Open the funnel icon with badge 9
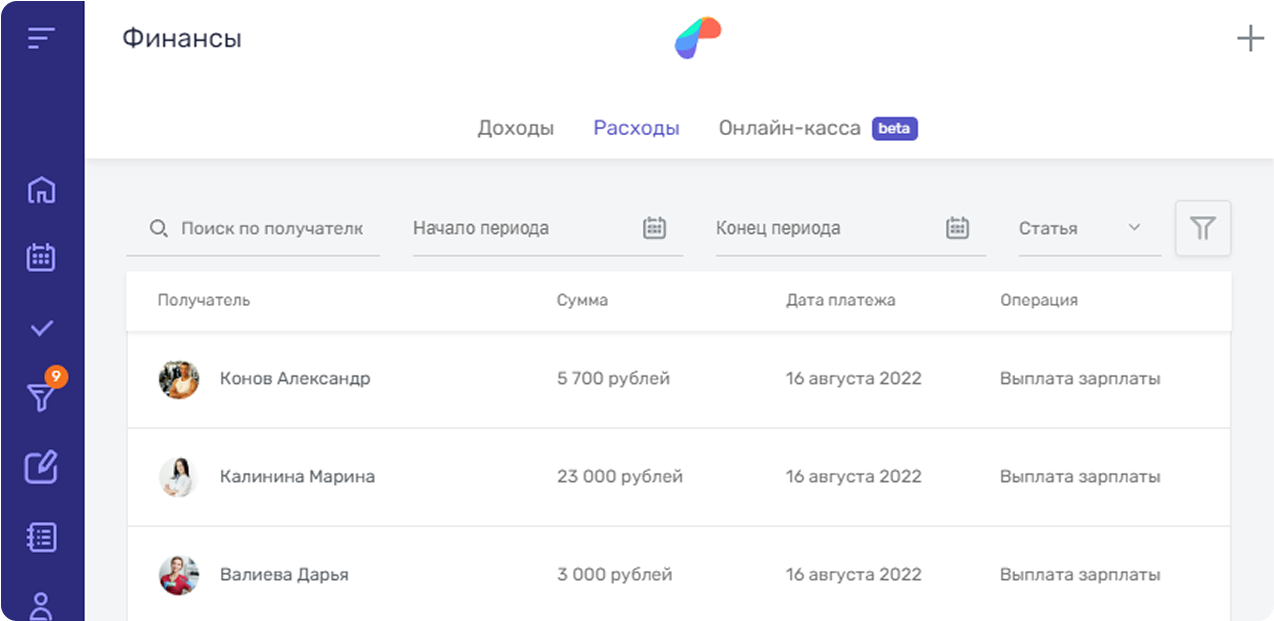The image size is (1274, 621). tap(41, 397)
